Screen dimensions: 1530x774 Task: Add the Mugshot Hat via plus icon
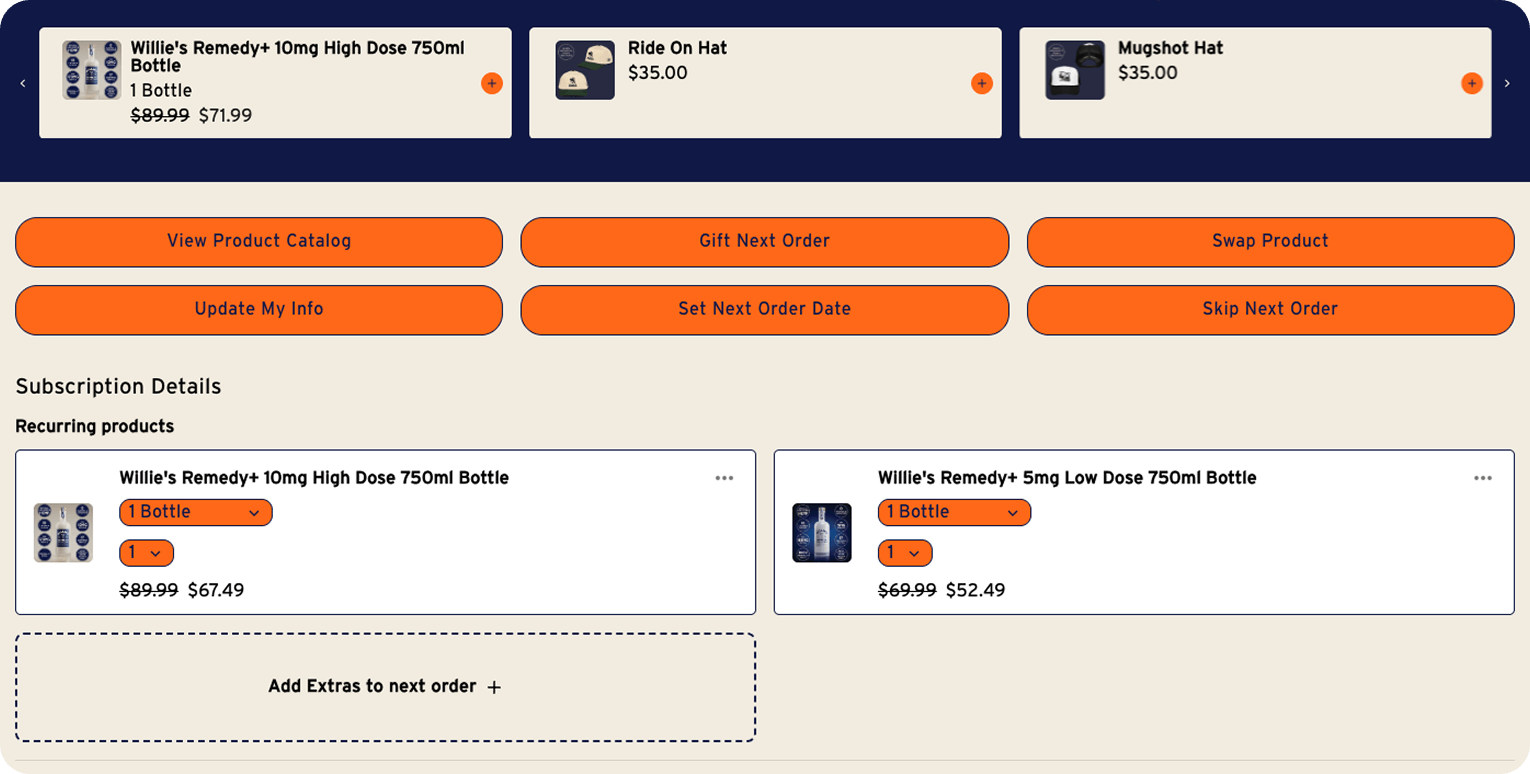coord(1471,83)
